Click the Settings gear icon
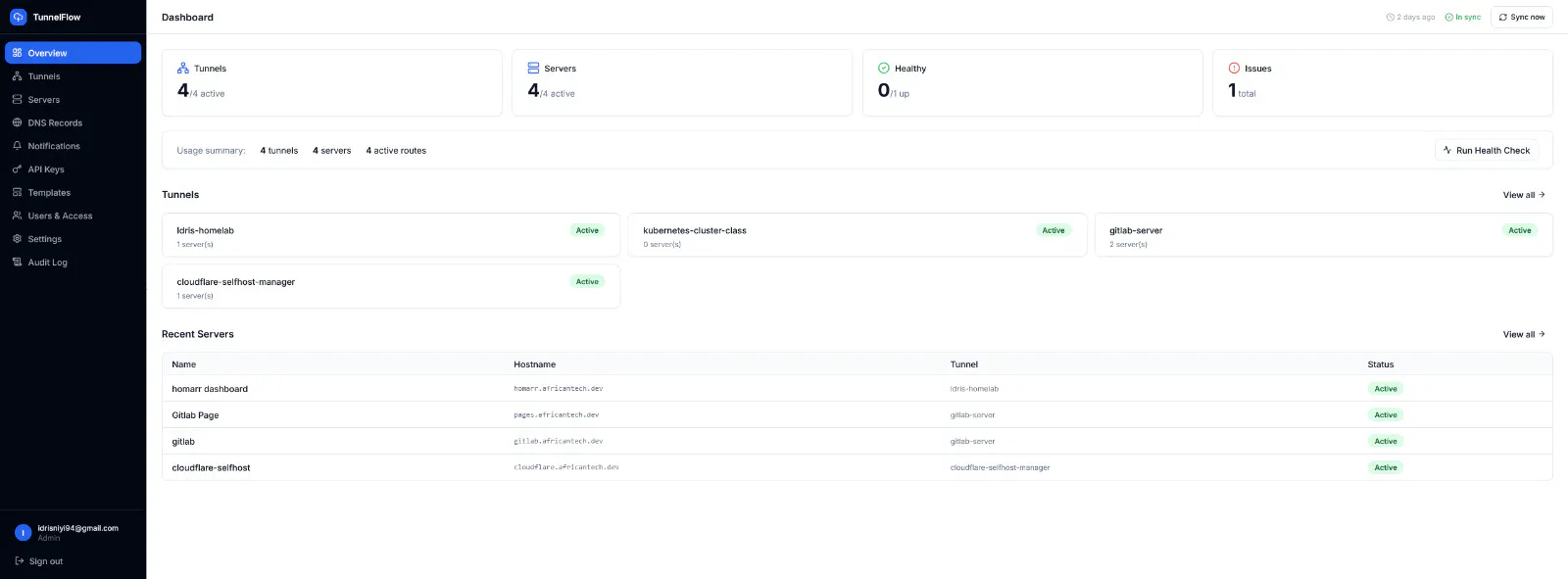The height and width of the screenshot is (579, 1568). [17, 239]
